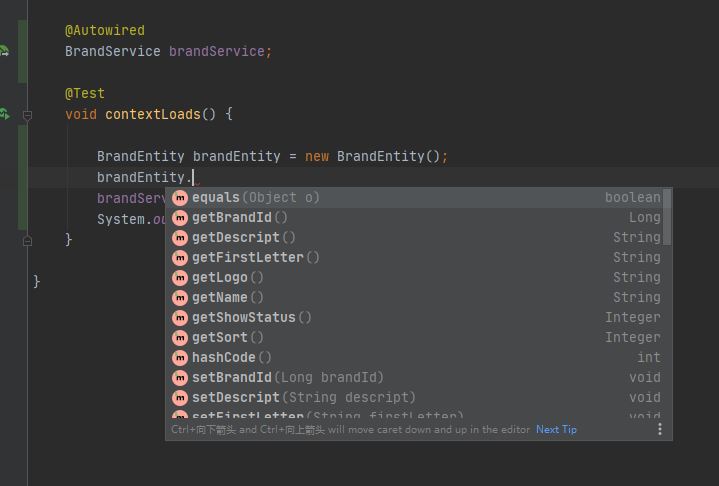Click the autowired bean gutter icon beside brandService
This screenshot has height=486, width=719.
tap(4, 51)
